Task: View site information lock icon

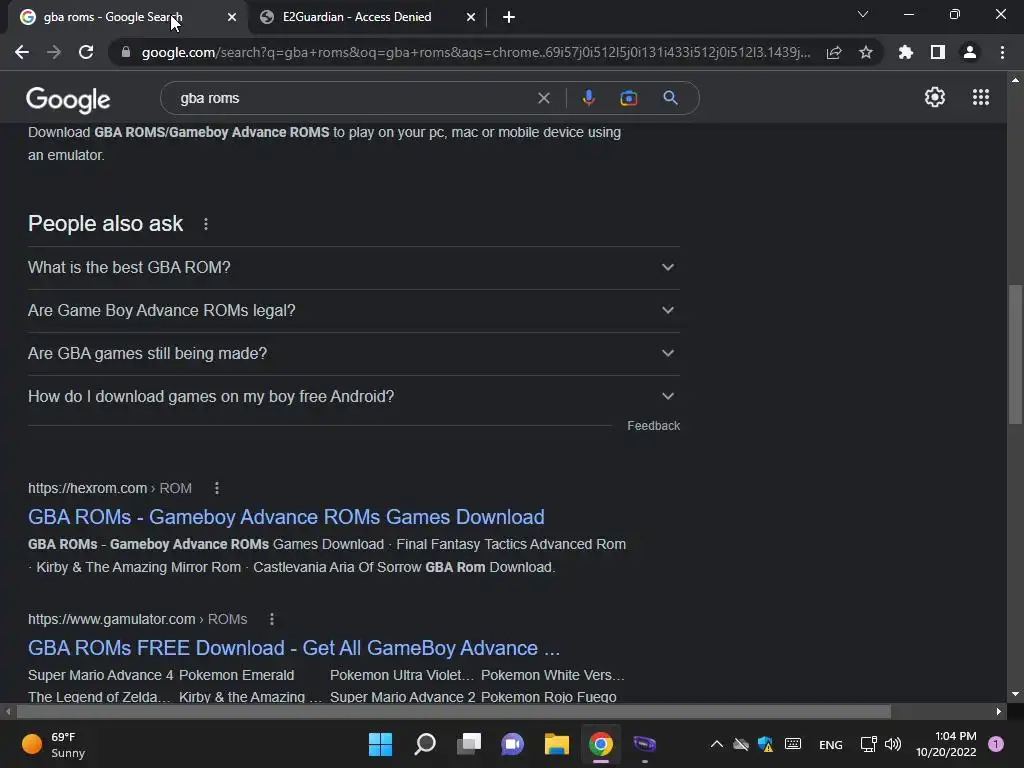Action: (126, 52)
